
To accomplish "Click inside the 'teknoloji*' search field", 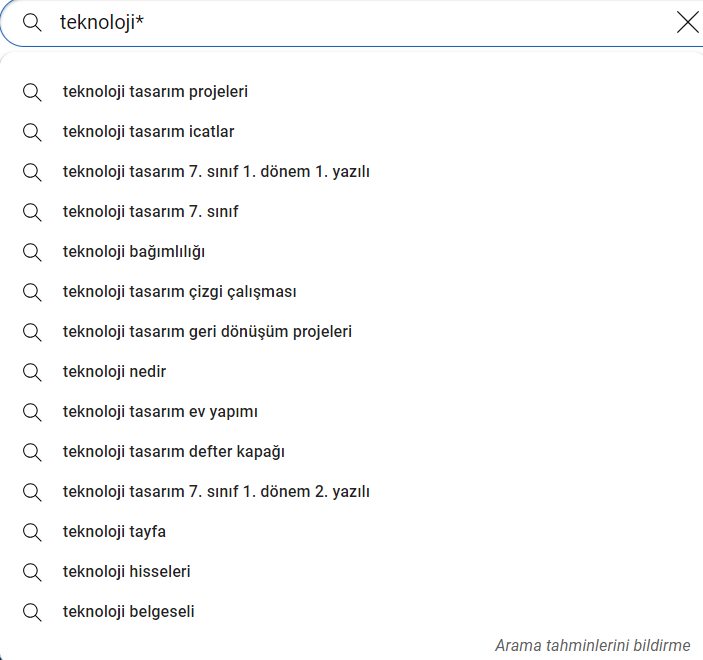I will [350, 22].
